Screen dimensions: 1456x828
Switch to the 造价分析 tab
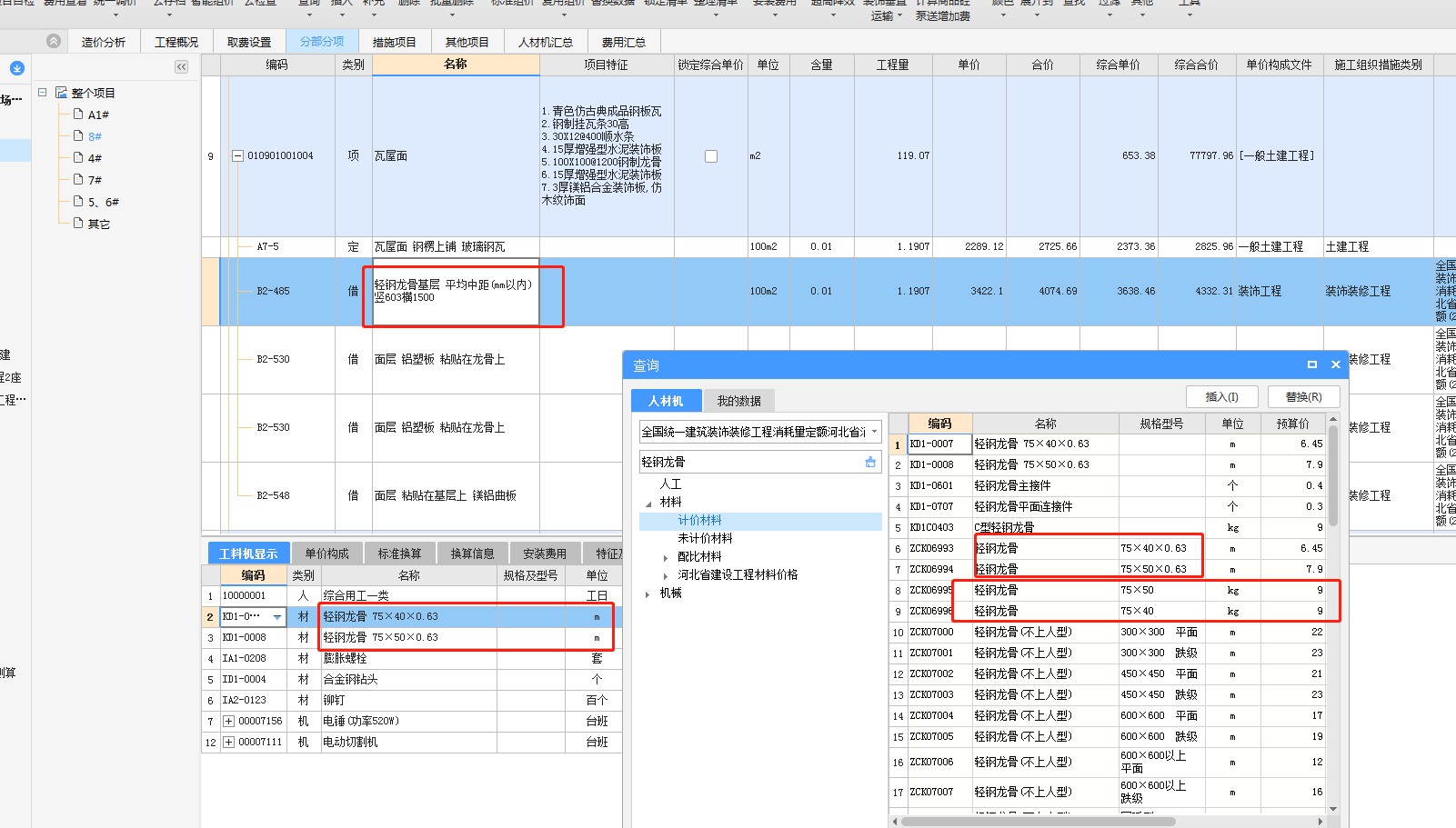[x=103, y=42]
